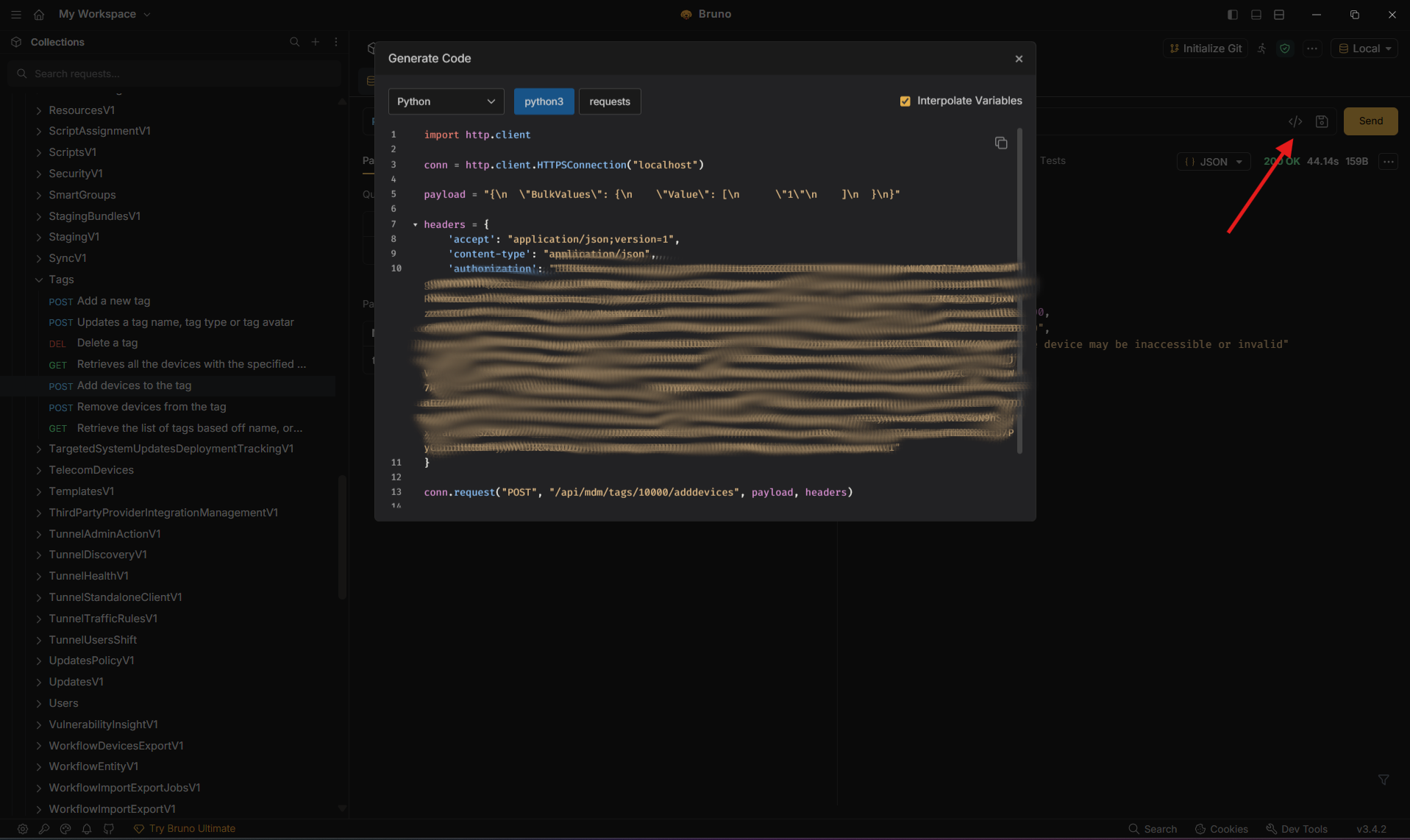The height and width of the screenshot is (840, 1410).
Task: Copy generated code with clipboard icon
Action: pos(1001,143)
